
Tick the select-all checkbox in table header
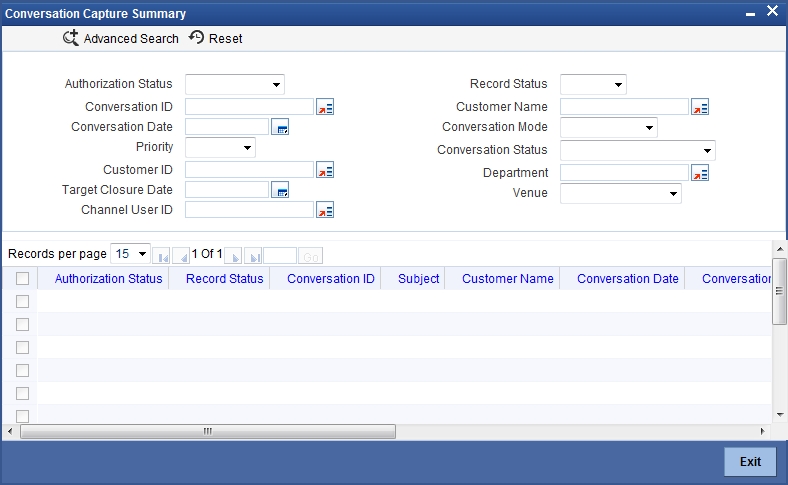click(x=23, y=278)
